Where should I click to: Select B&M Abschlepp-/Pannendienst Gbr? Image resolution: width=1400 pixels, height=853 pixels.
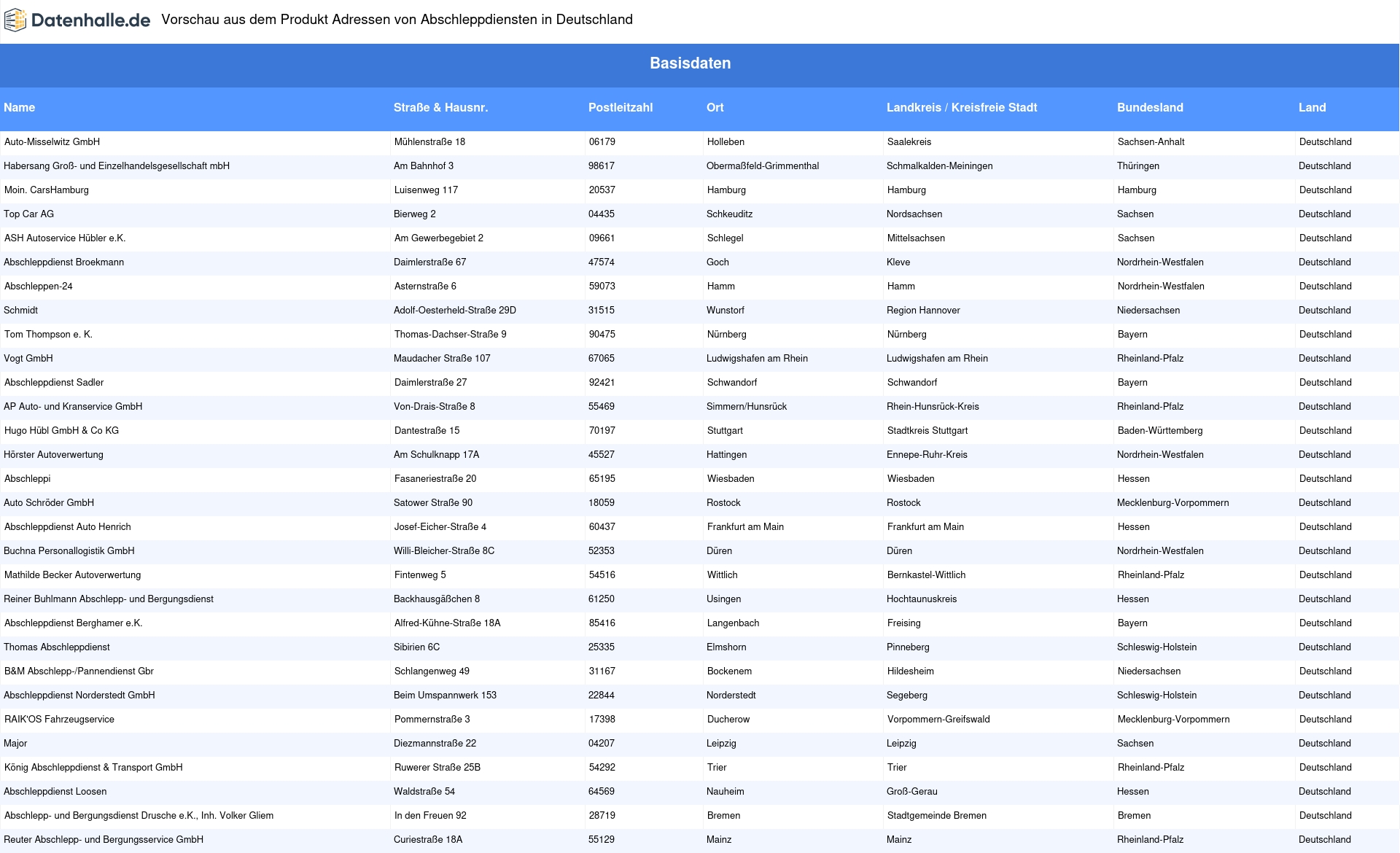(79, 671)
